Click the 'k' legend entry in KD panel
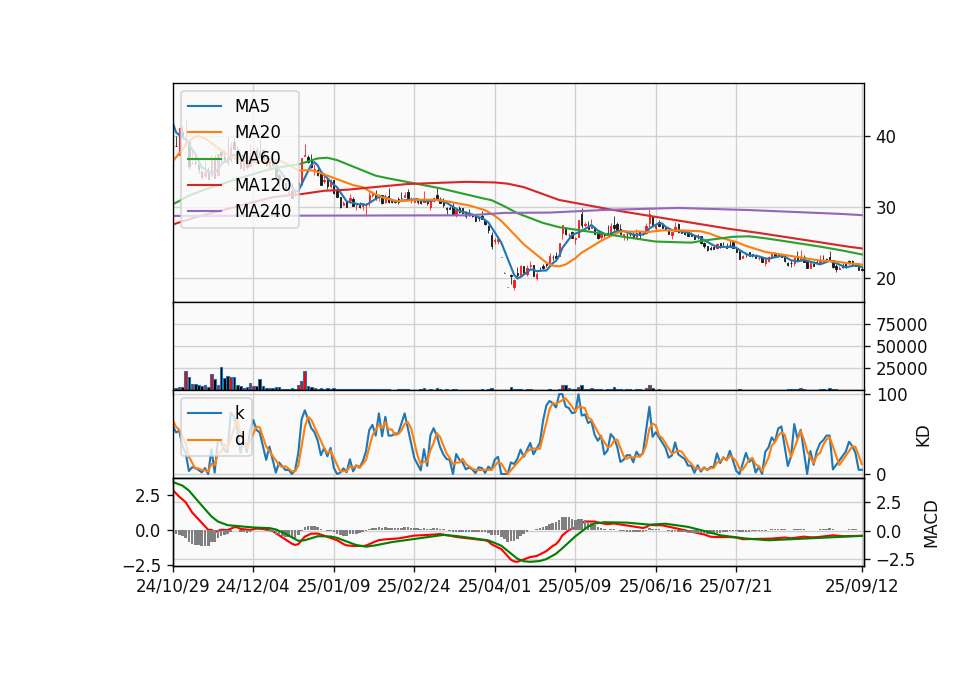Viewport: 960px width, 690px height. [x=239, y=413]
